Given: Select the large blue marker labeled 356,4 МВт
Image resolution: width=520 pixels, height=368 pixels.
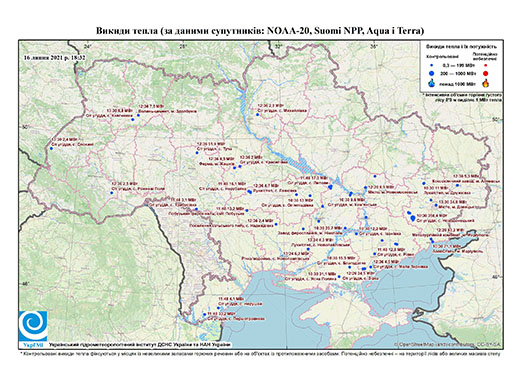Looking at the screenshot, I should pos(413,218).
